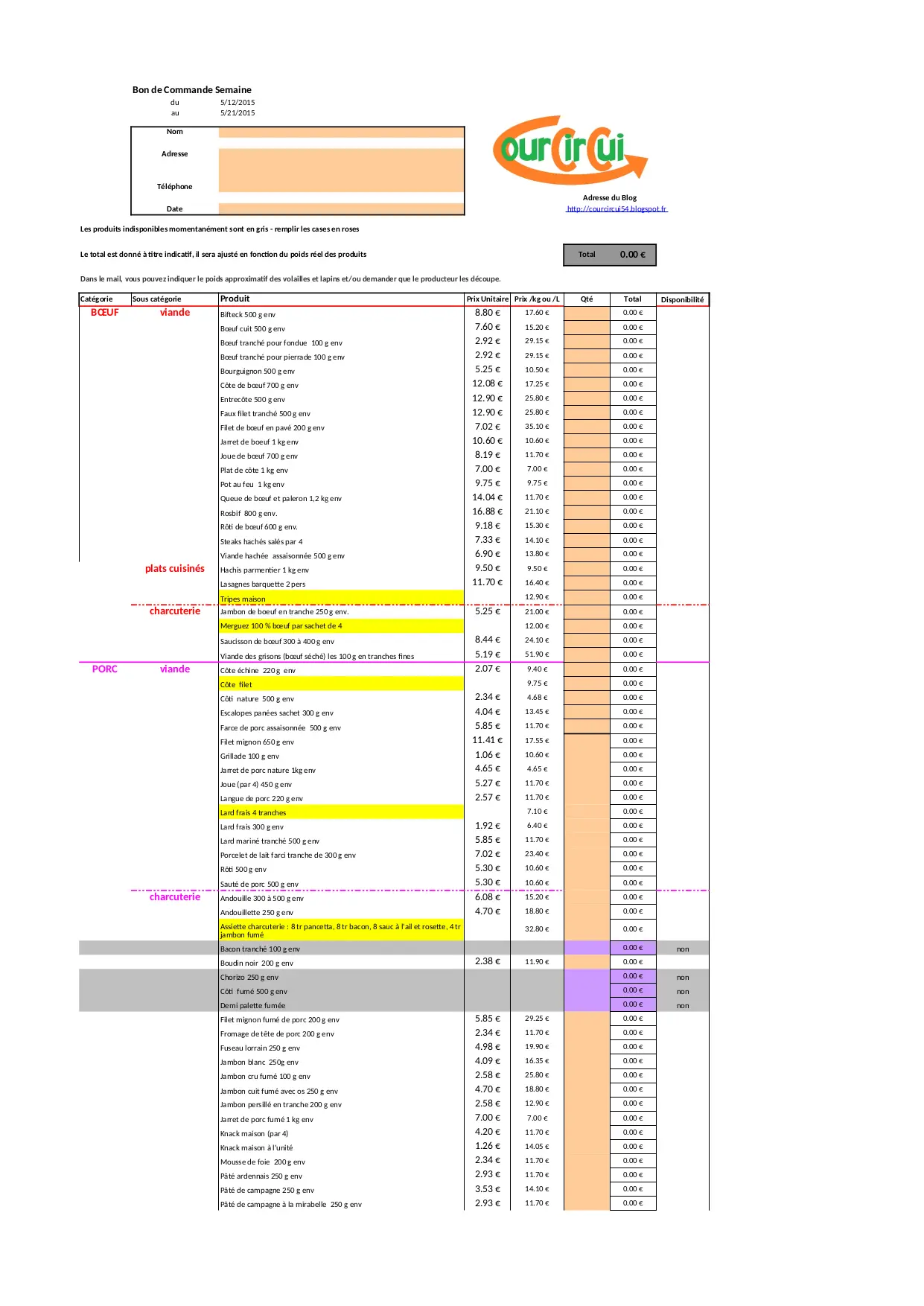Select the Qté cell for Knack maison (par 4)

586,1133
